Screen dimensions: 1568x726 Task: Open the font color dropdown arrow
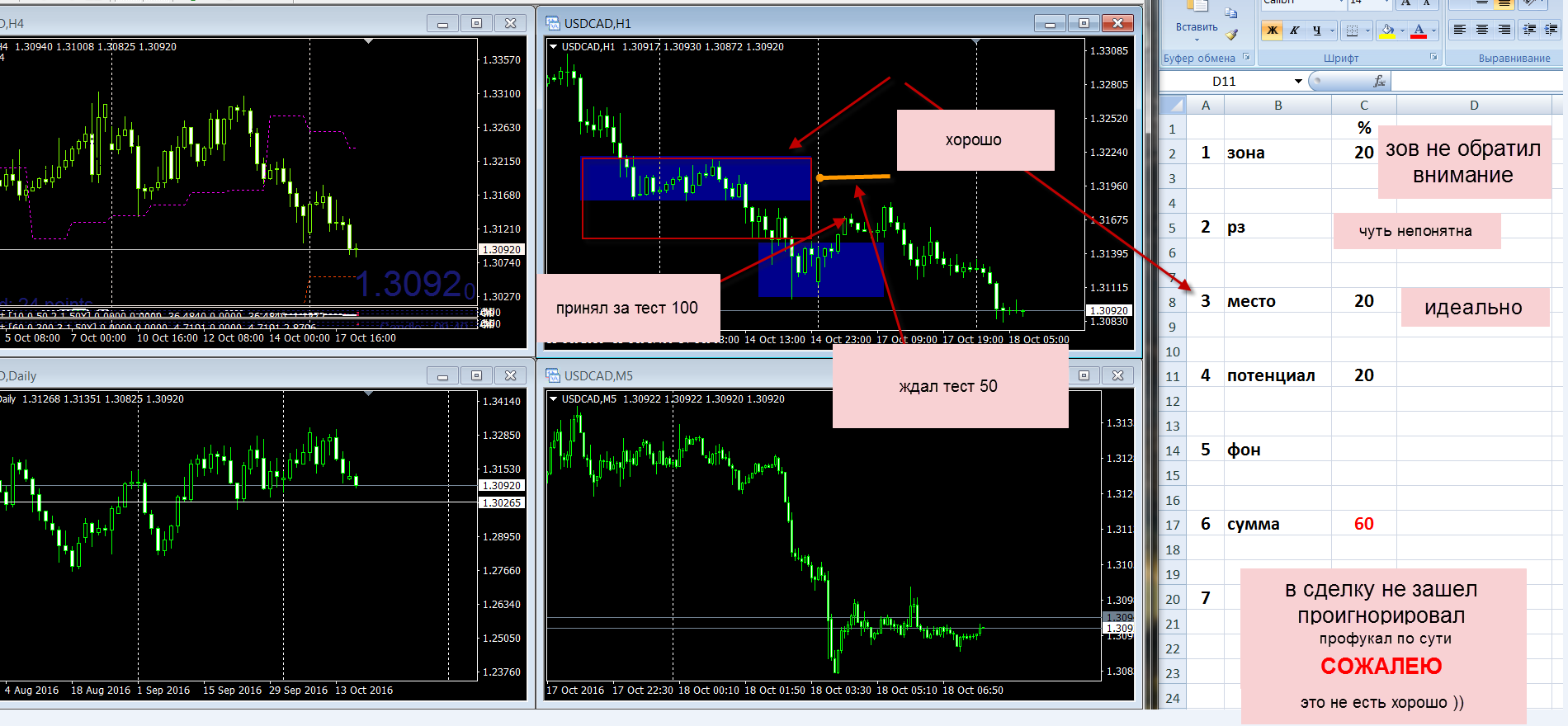coord(1434,31)
